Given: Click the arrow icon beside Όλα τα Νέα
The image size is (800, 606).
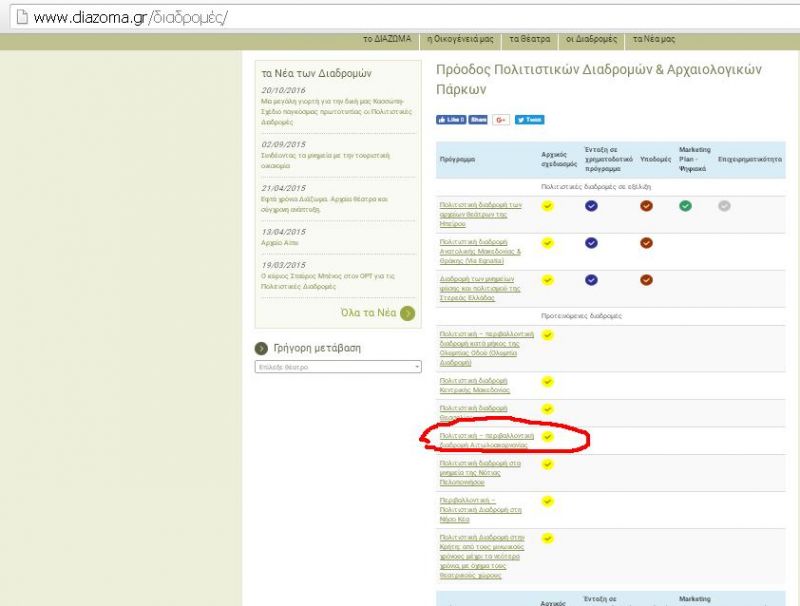Looking at the screenshot, I should pyautogui.click(x=407, y=313).
